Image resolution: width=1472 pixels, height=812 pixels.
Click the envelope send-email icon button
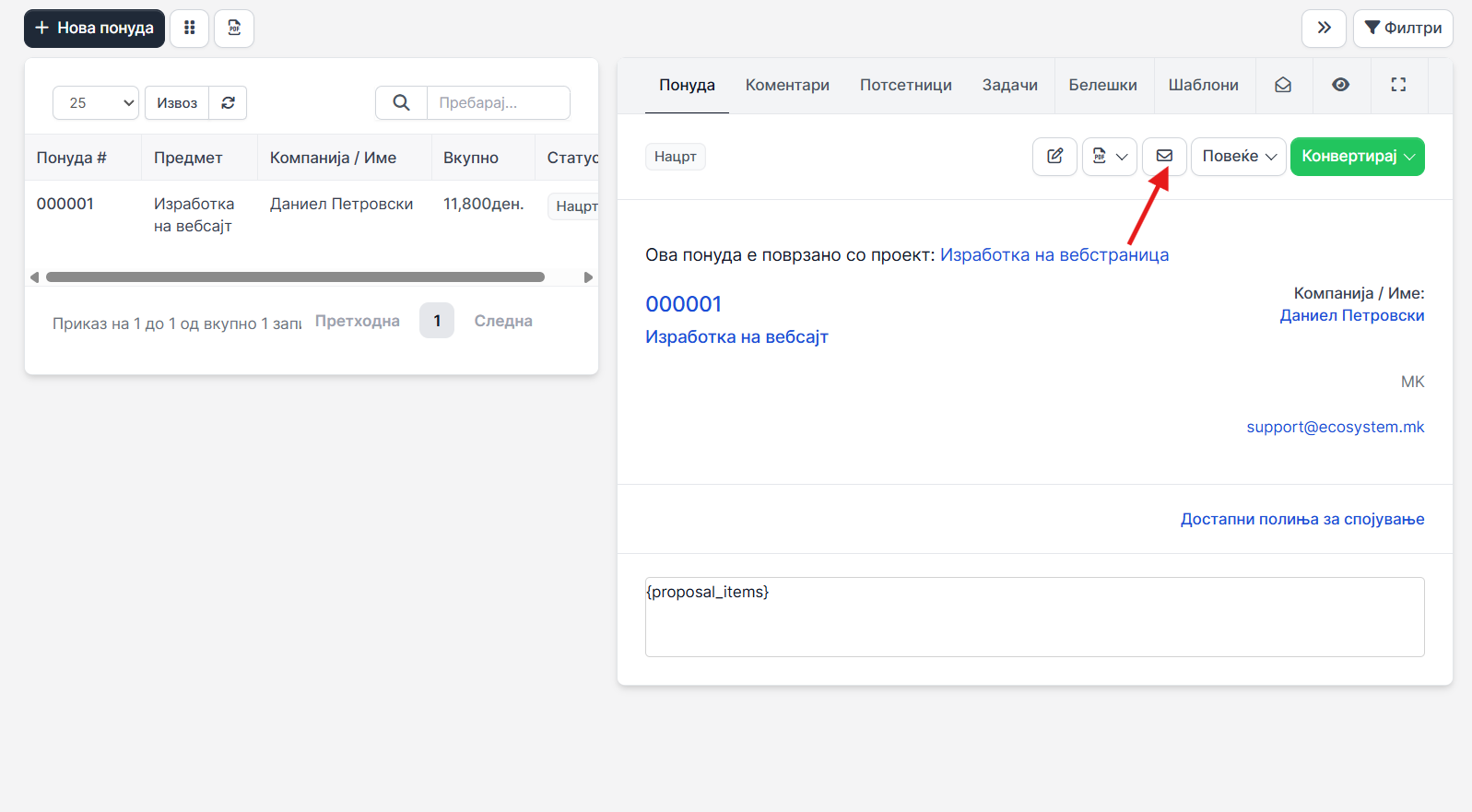[1164, 157]
